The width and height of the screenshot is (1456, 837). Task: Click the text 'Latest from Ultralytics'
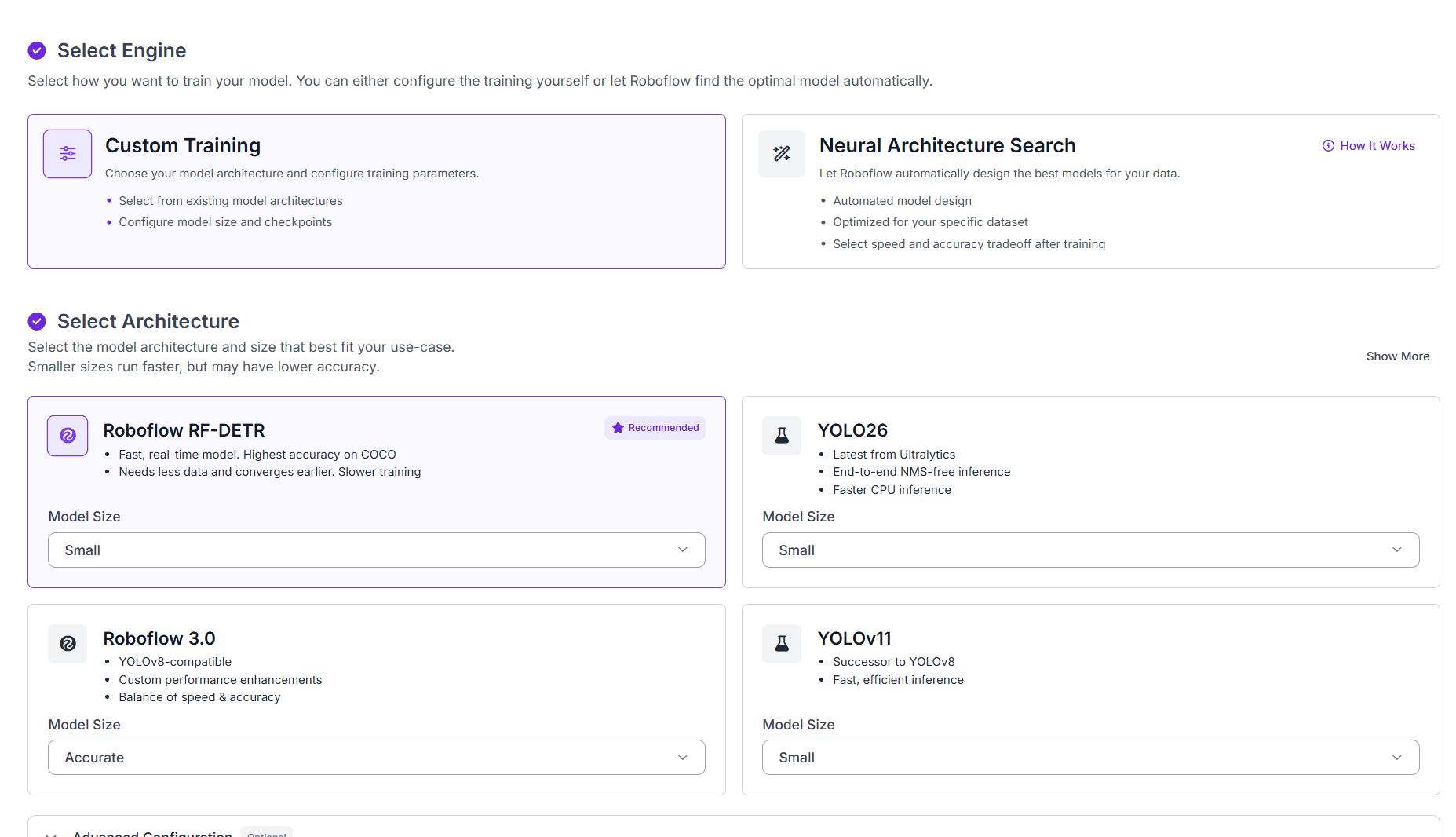[x=894, y=455]
